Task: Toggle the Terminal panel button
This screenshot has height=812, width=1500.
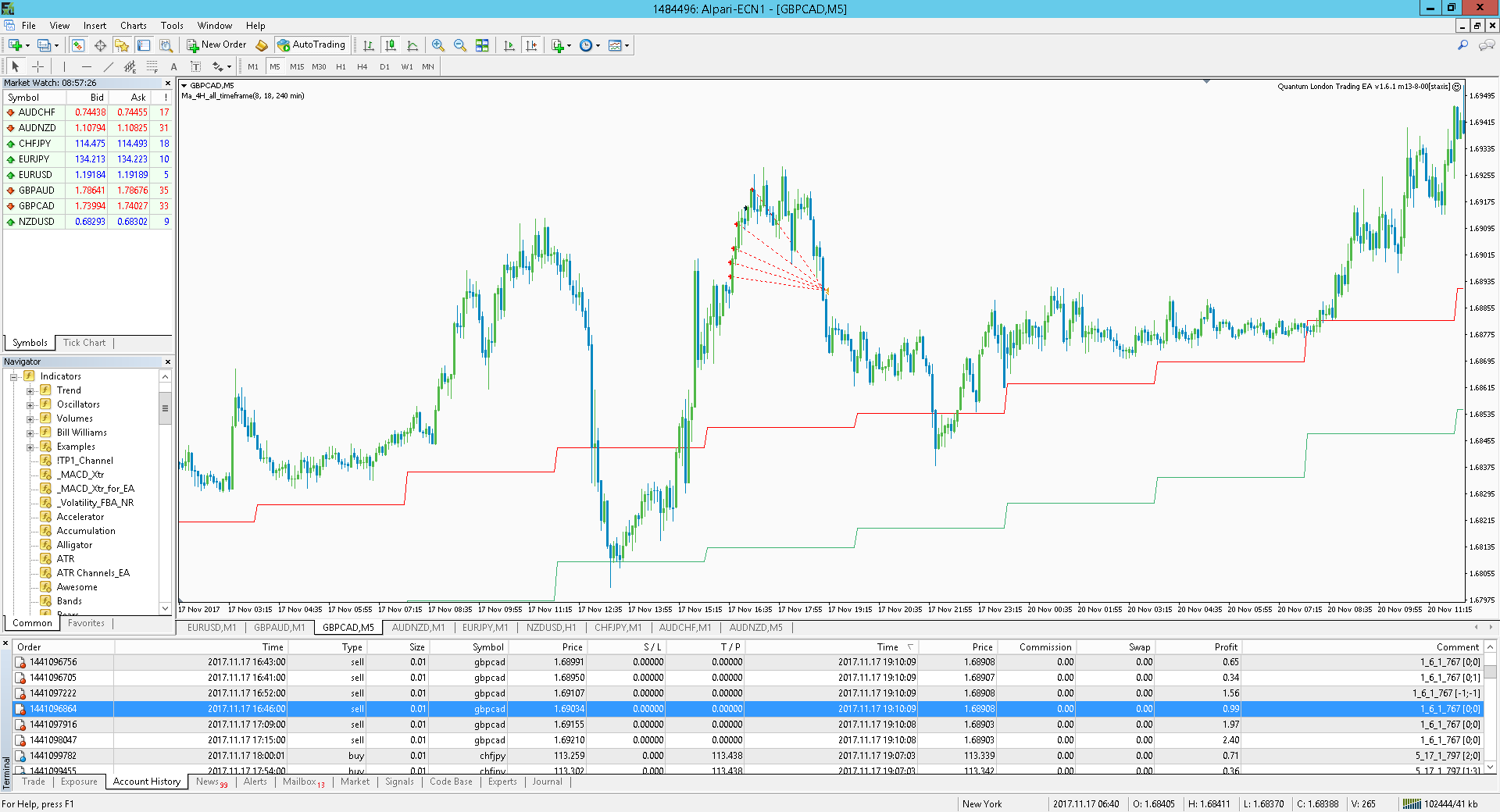Action: 144,45
